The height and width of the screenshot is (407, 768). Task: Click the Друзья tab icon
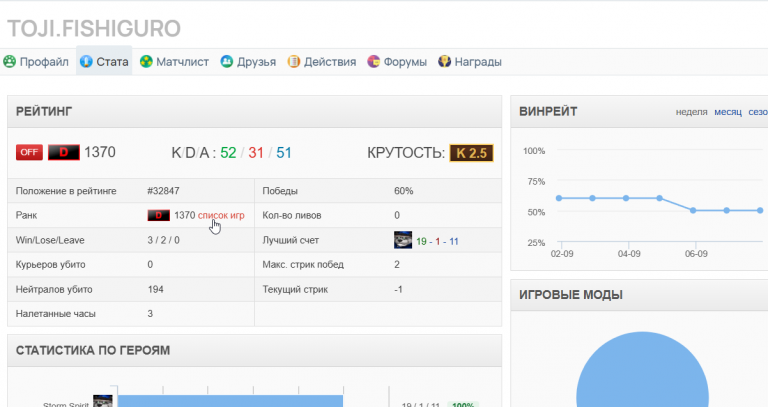click(x=226, y=62)
